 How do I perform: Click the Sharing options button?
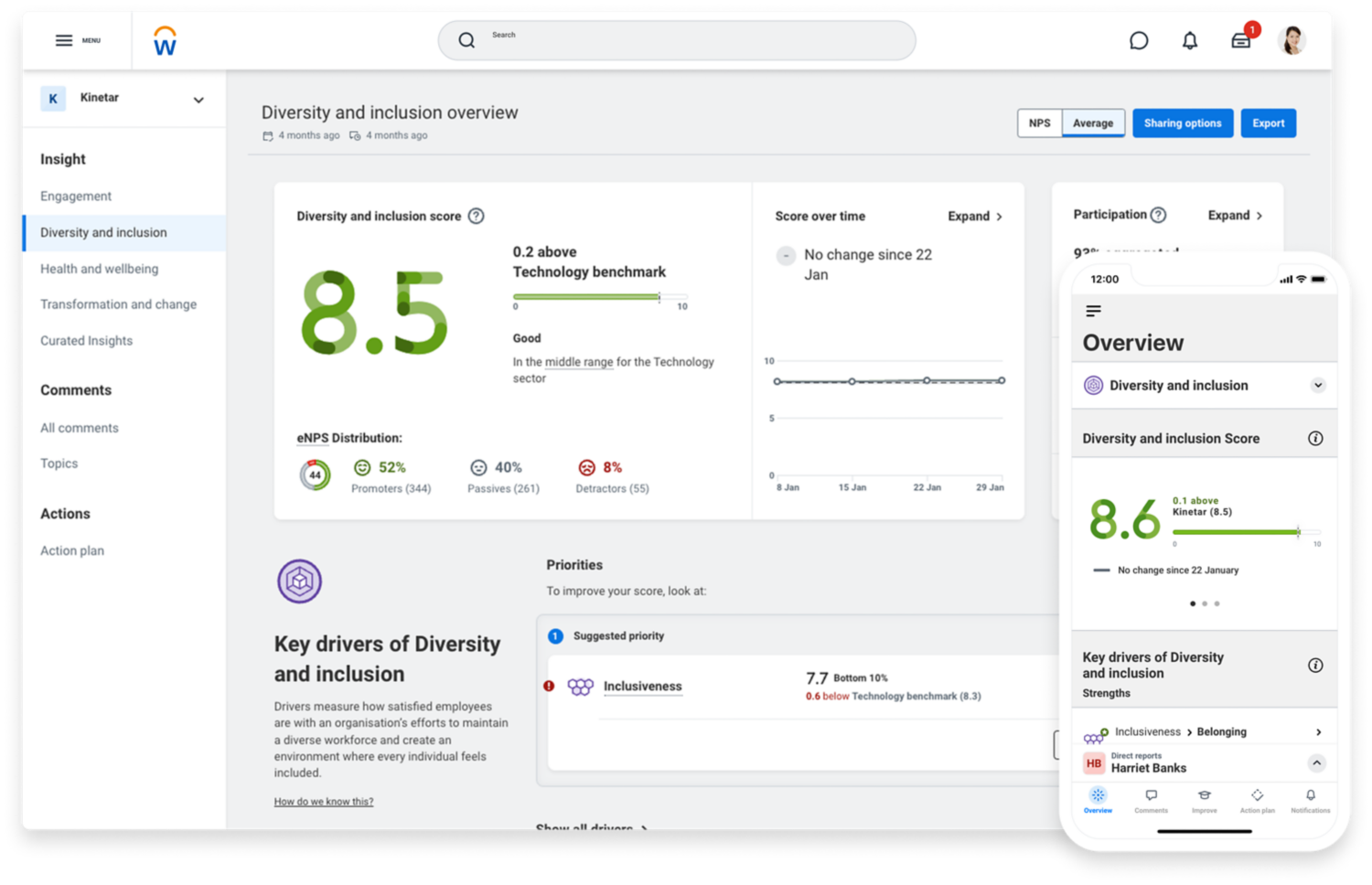(1183, 123)
